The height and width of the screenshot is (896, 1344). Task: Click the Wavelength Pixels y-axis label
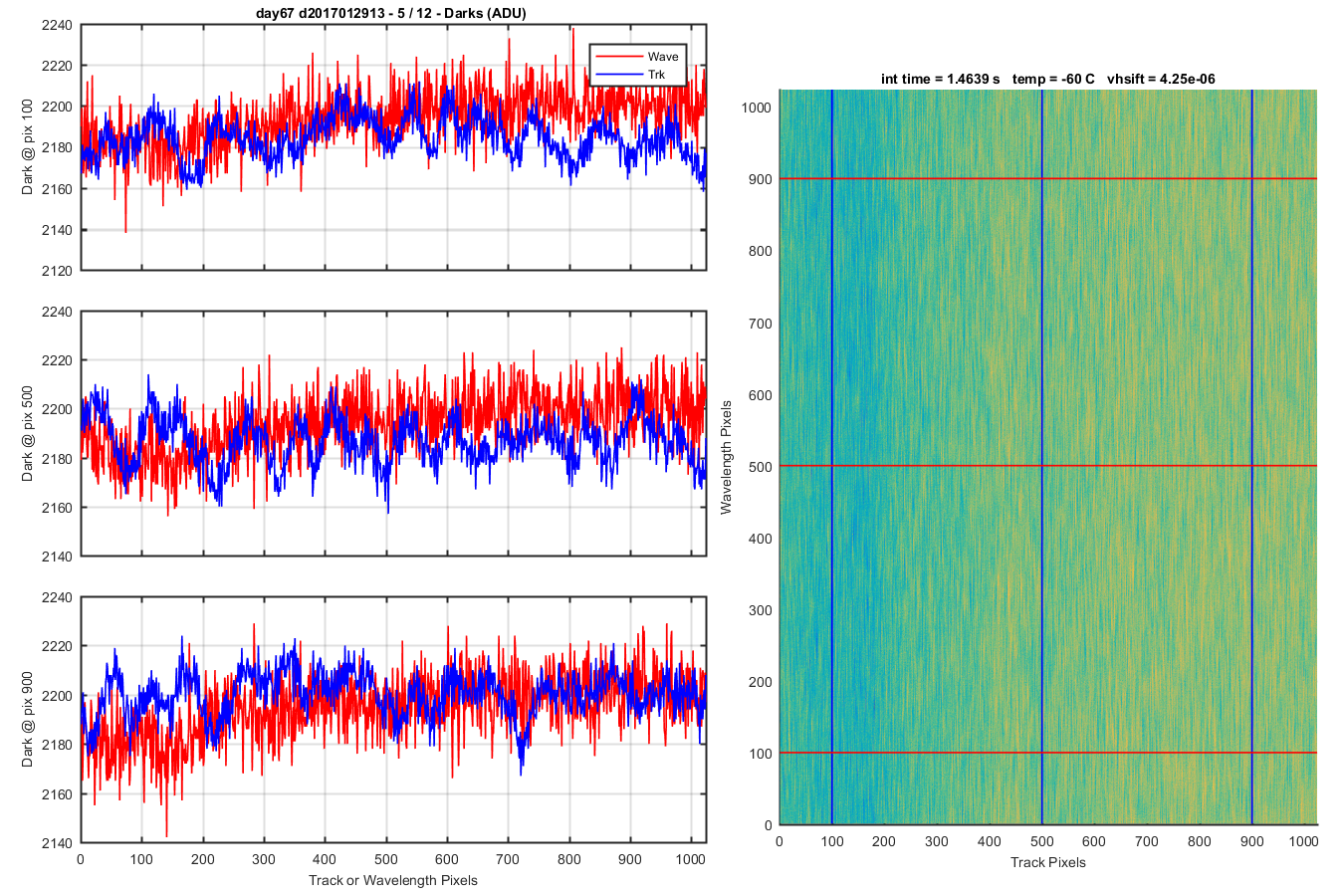(726, 457)
